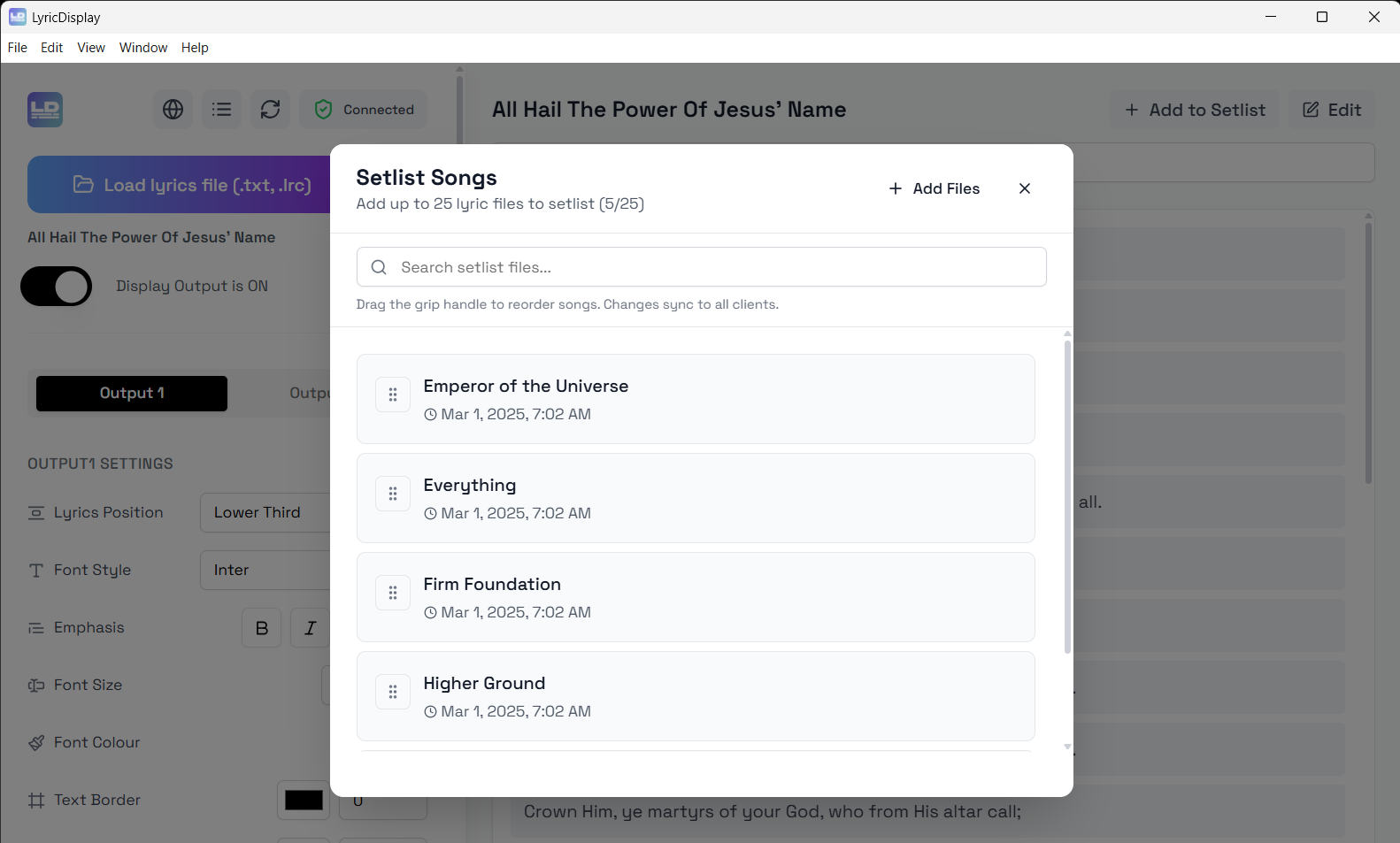Click the grip handle beside Higher Ground
The image size is (1400, 843).
[x=393, y=693]
